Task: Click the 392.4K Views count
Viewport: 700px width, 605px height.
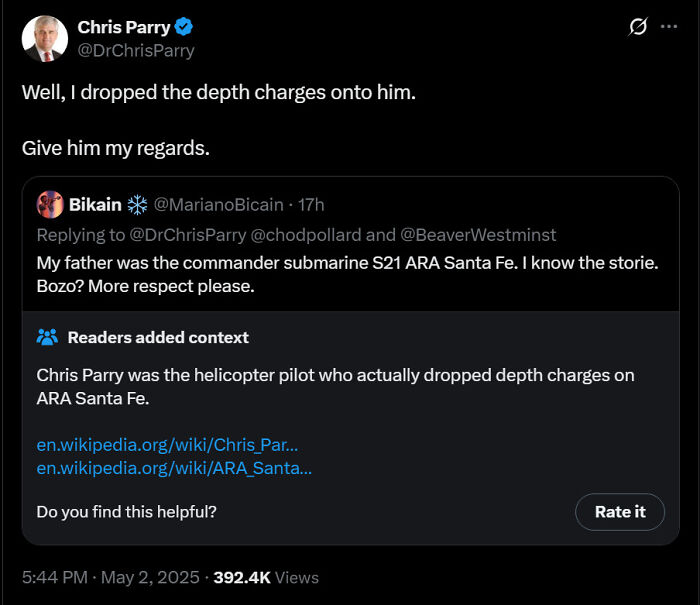Action: [x=266, y=577]
